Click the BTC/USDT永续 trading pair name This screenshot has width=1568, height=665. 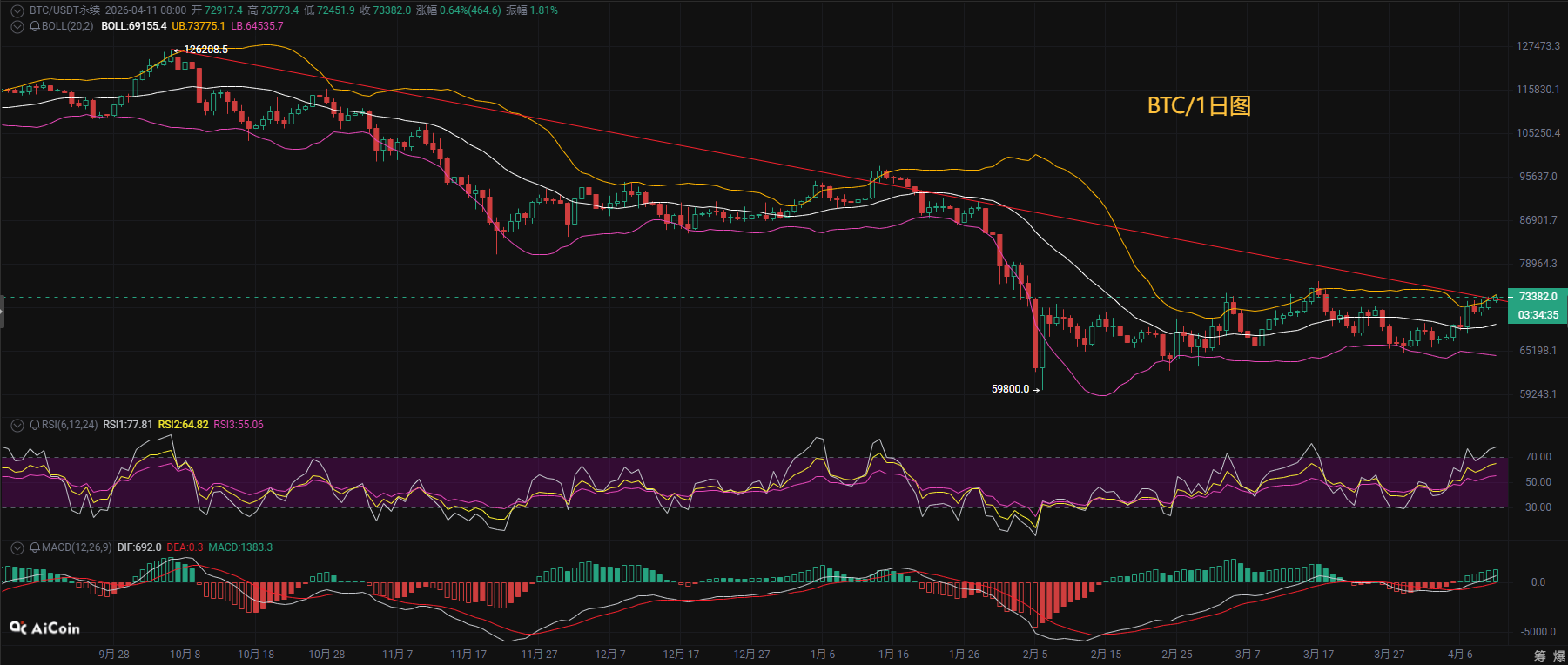[64, 10]
